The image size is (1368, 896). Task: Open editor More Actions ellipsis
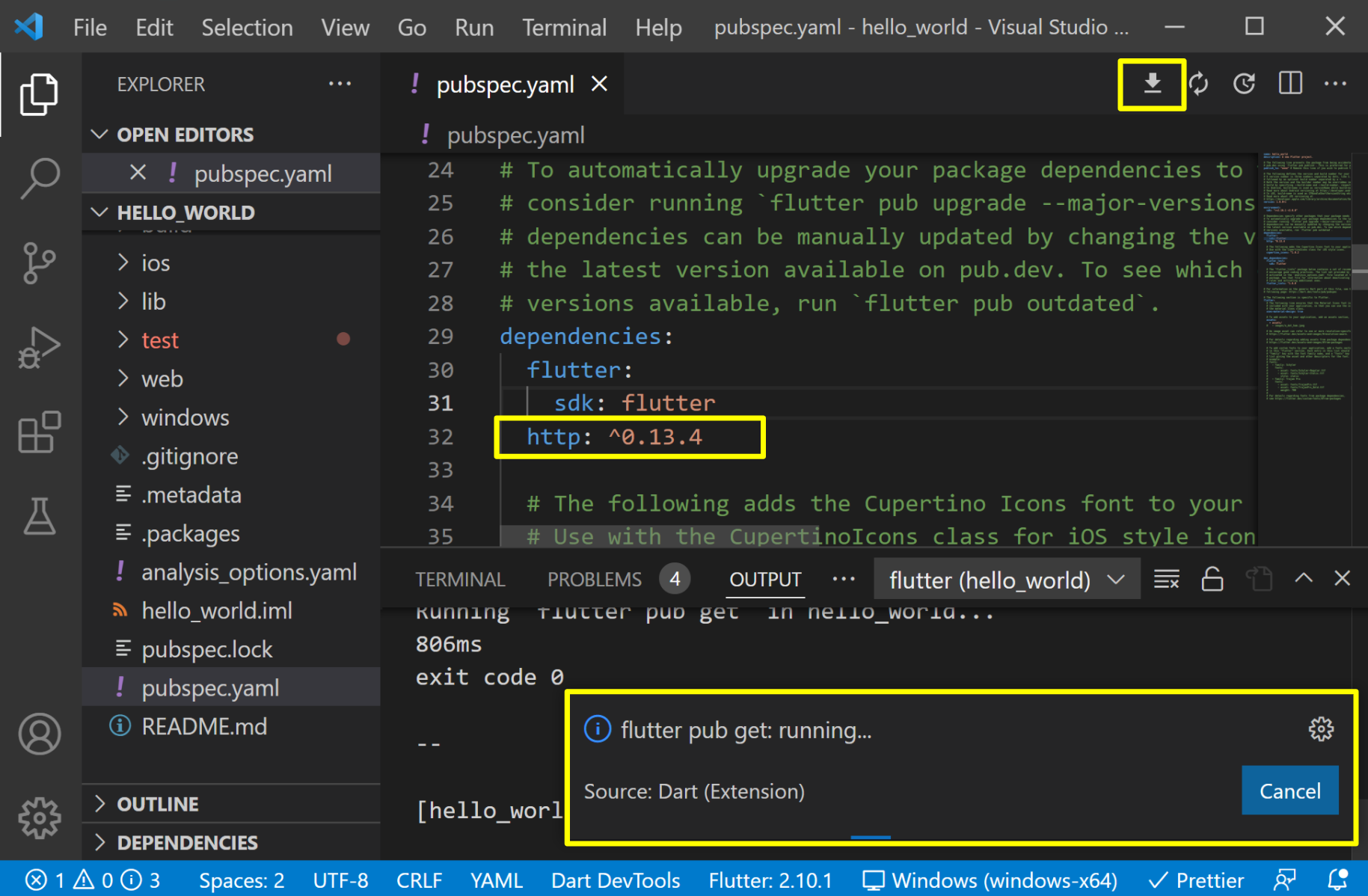click(x=1335, y=84)
